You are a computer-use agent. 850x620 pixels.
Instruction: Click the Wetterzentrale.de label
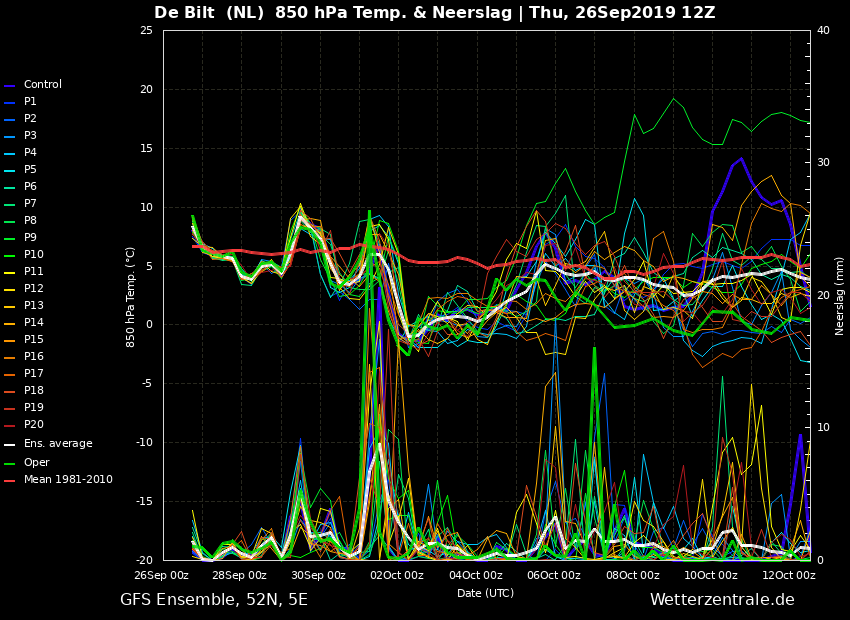[722, 599]
